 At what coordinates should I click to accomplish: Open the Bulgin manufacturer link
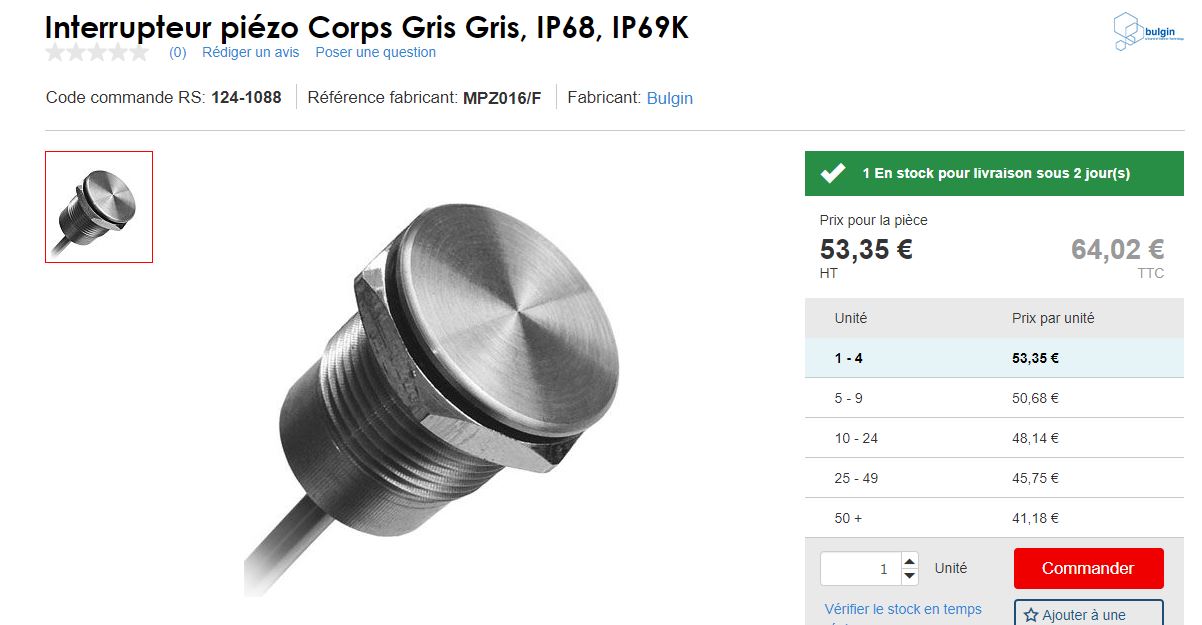coord(669,98)
